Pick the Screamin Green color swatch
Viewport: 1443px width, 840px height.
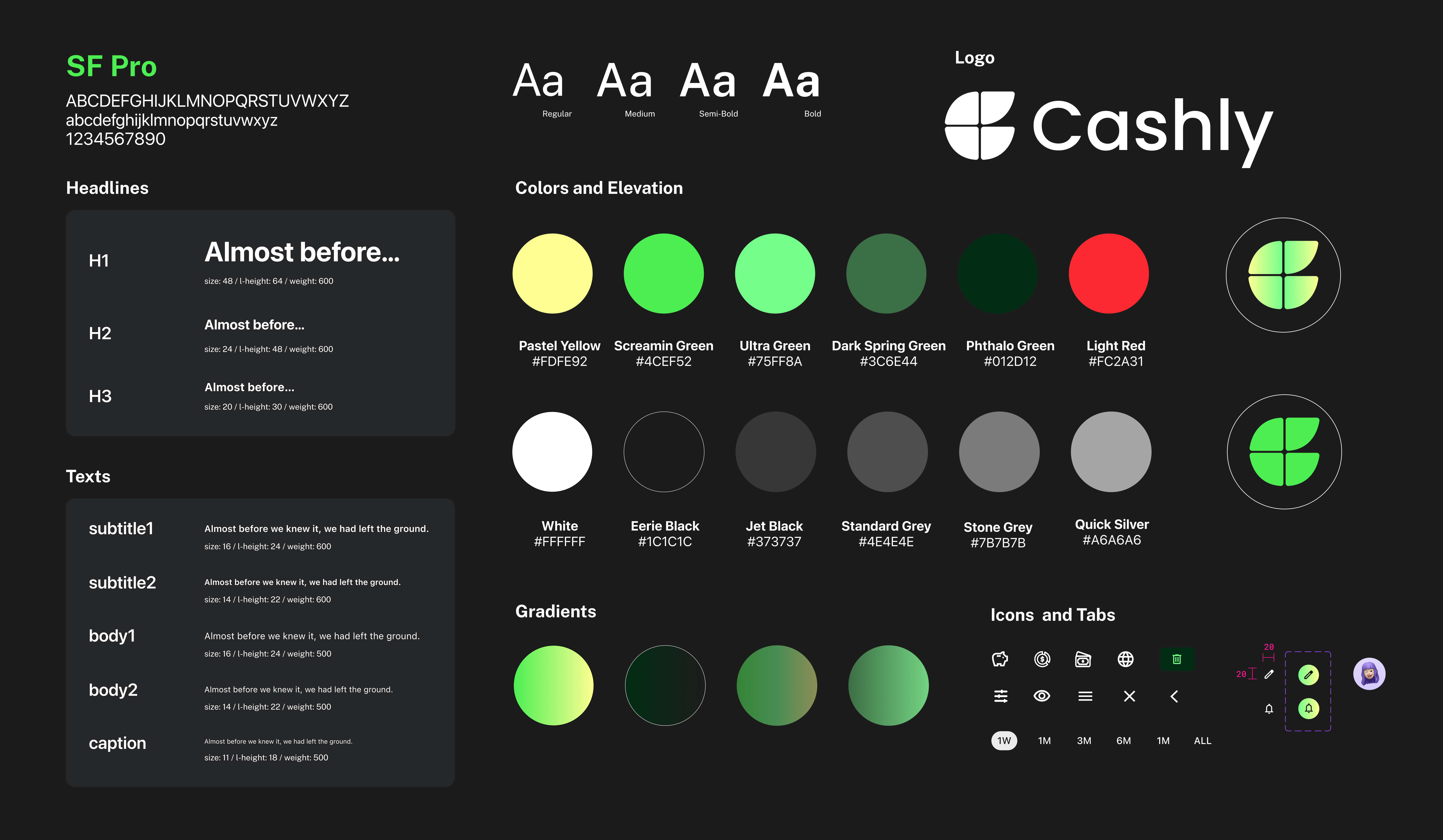pyautogui.click(x=664, y=273)
